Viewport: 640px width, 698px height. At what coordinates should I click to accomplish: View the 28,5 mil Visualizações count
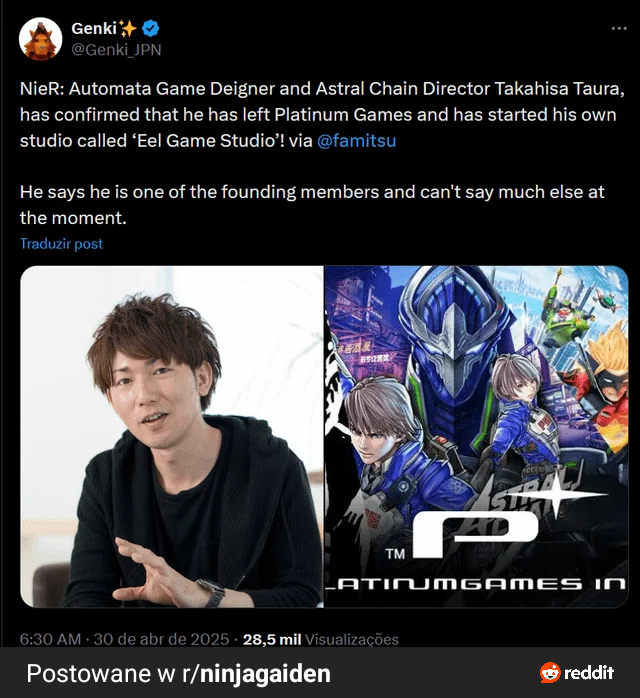[320, 639]
